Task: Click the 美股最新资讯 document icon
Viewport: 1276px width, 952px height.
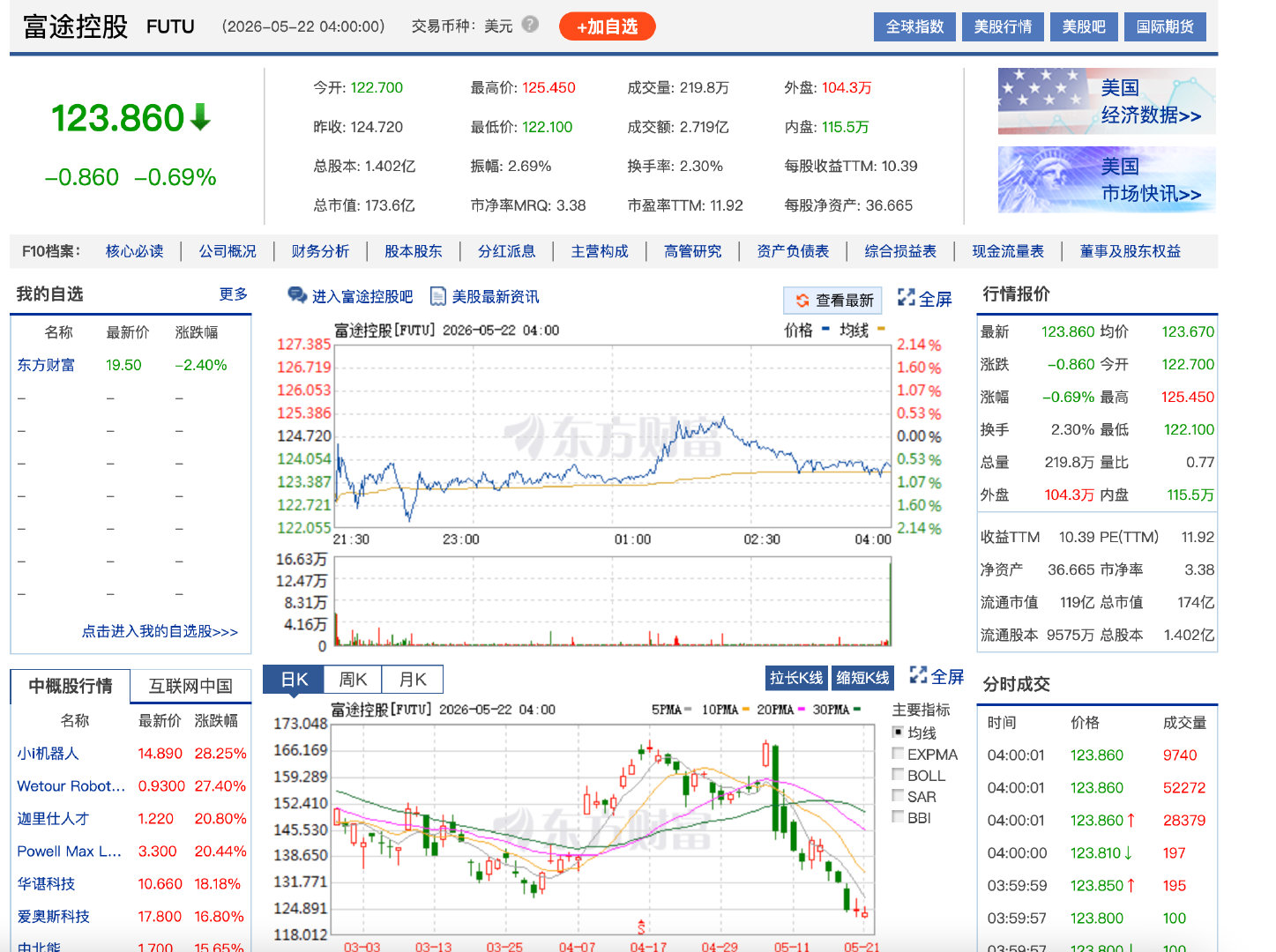Action: pyautogui.click(x=437, y=296)
